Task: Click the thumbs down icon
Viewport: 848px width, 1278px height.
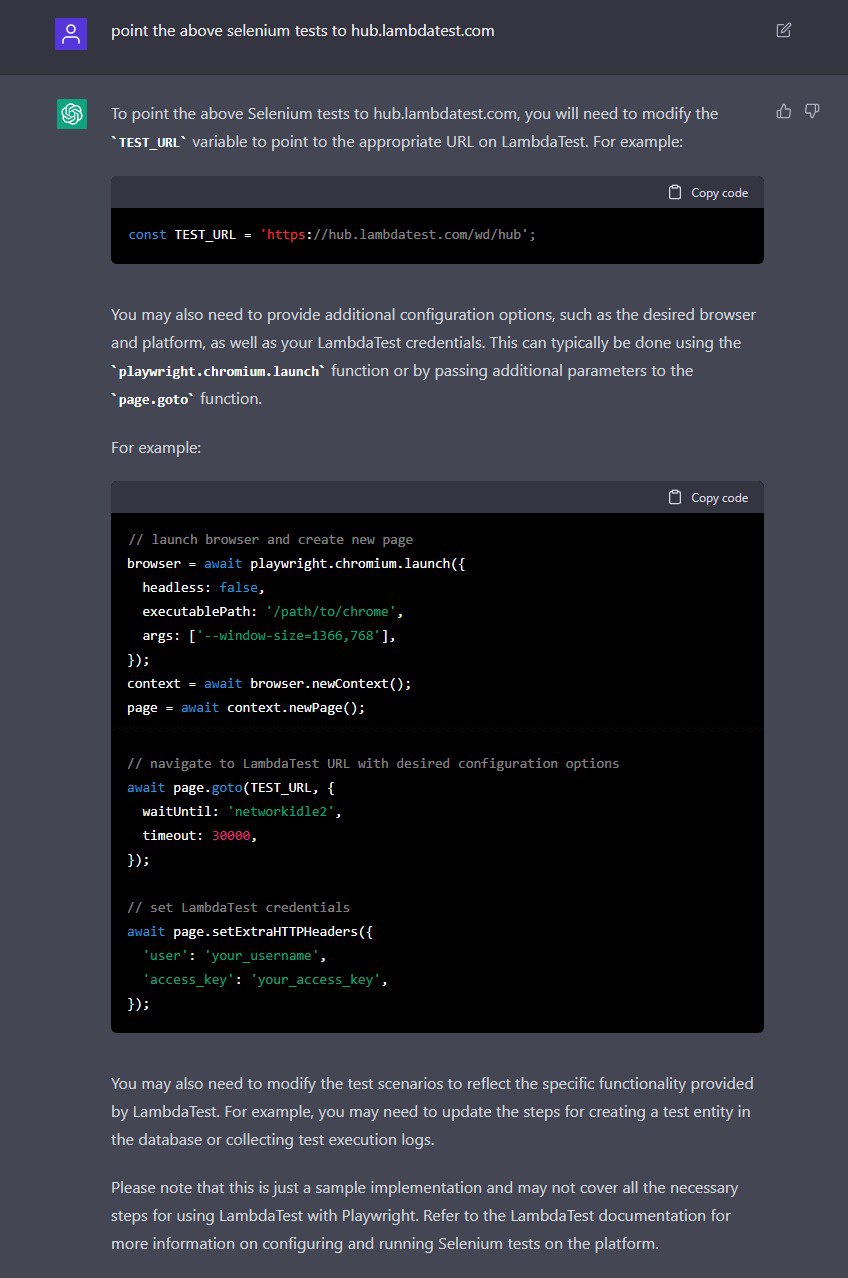Action: click(812, 111)
